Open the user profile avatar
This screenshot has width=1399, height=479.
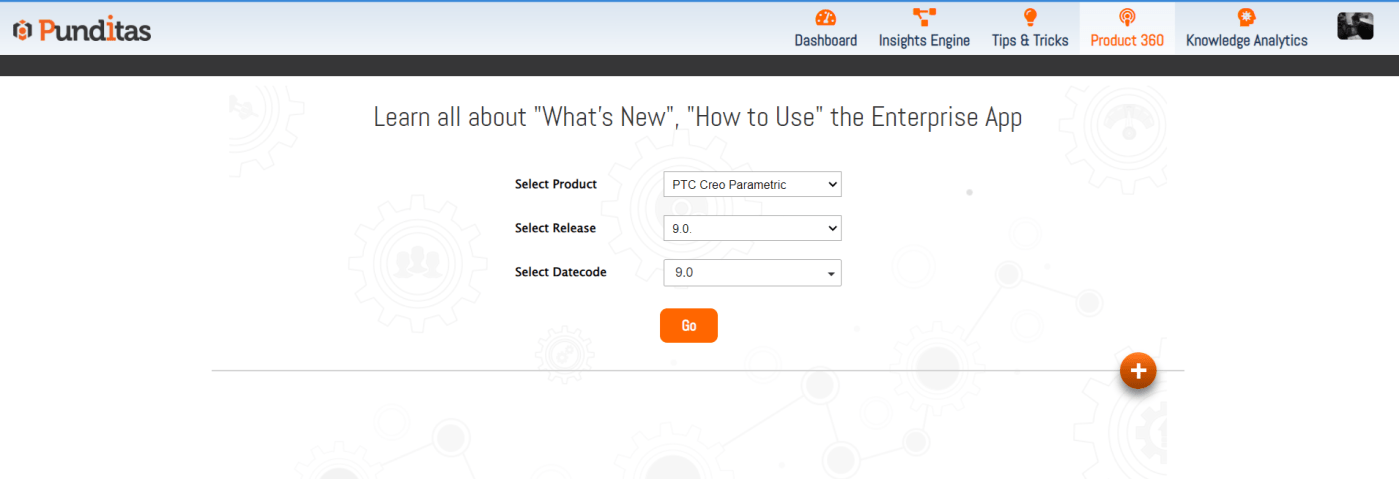point(1355,27)
